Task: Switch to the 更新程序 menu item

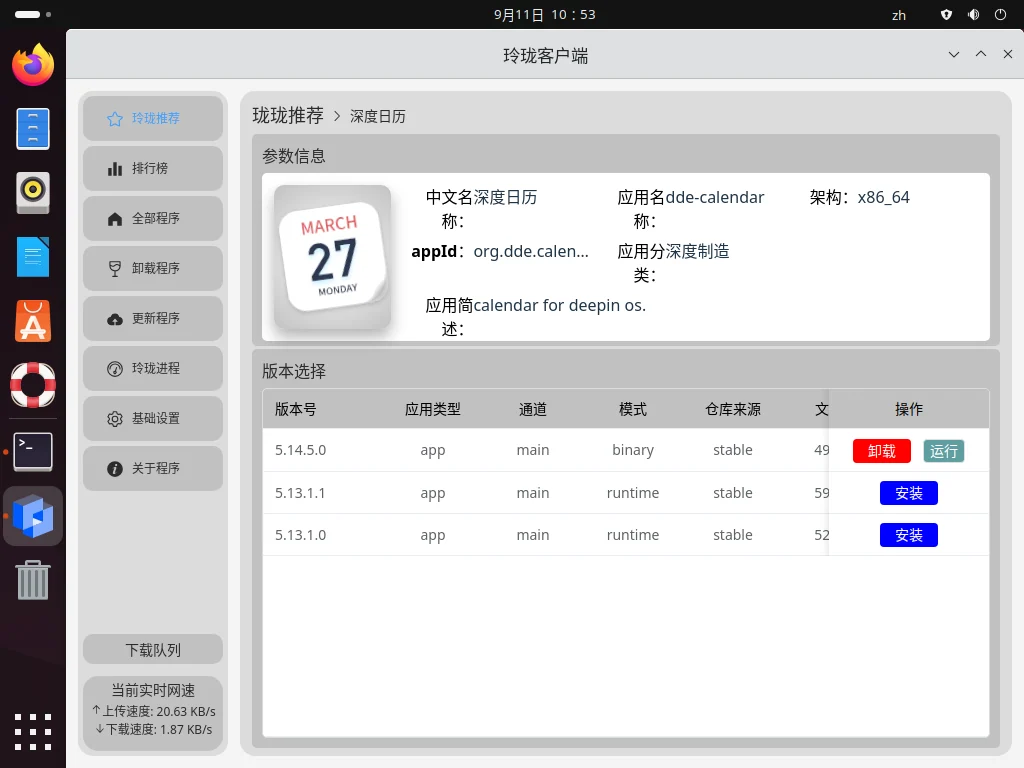Action: (x=153, y=319)
